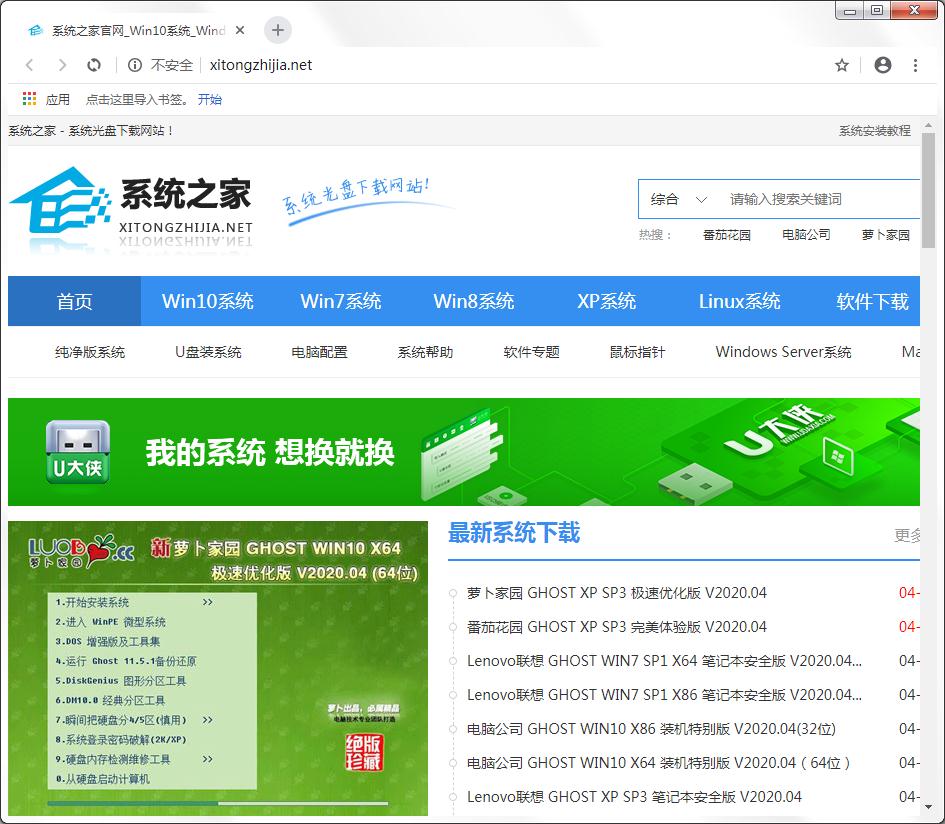Open the 综合 search category dropdown
The image size is (945, 824).
[677, 199]
